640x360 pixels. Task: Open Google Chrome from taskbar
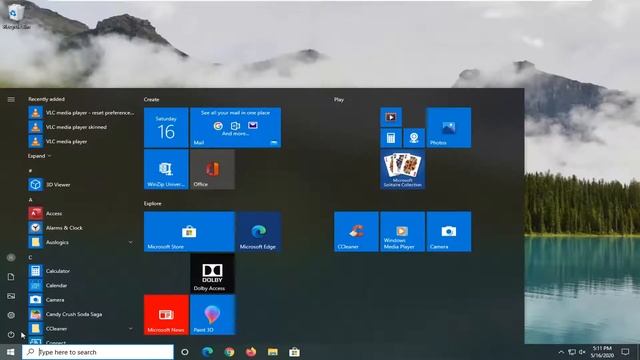tap(229, 352)
